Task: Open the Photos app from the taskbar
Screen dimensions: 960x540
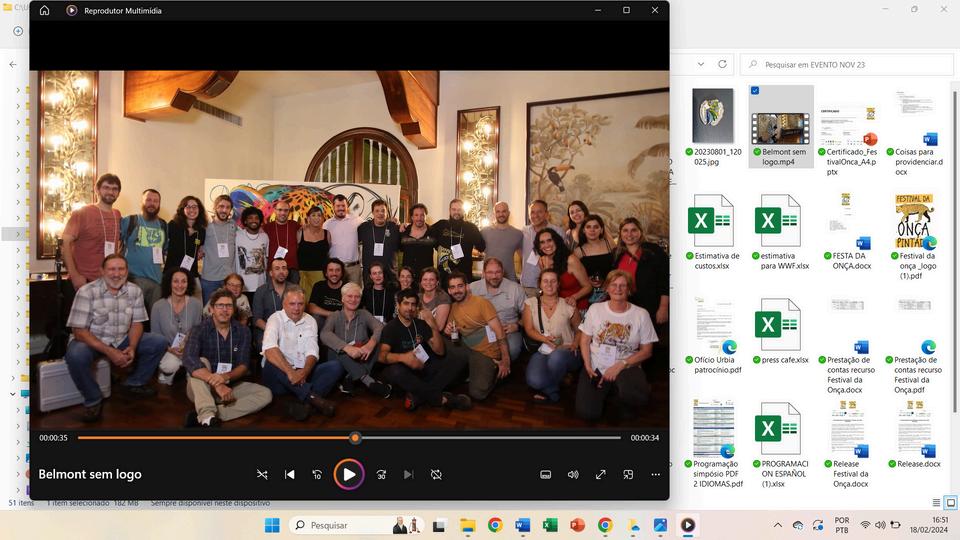Action: pos(660,525)
